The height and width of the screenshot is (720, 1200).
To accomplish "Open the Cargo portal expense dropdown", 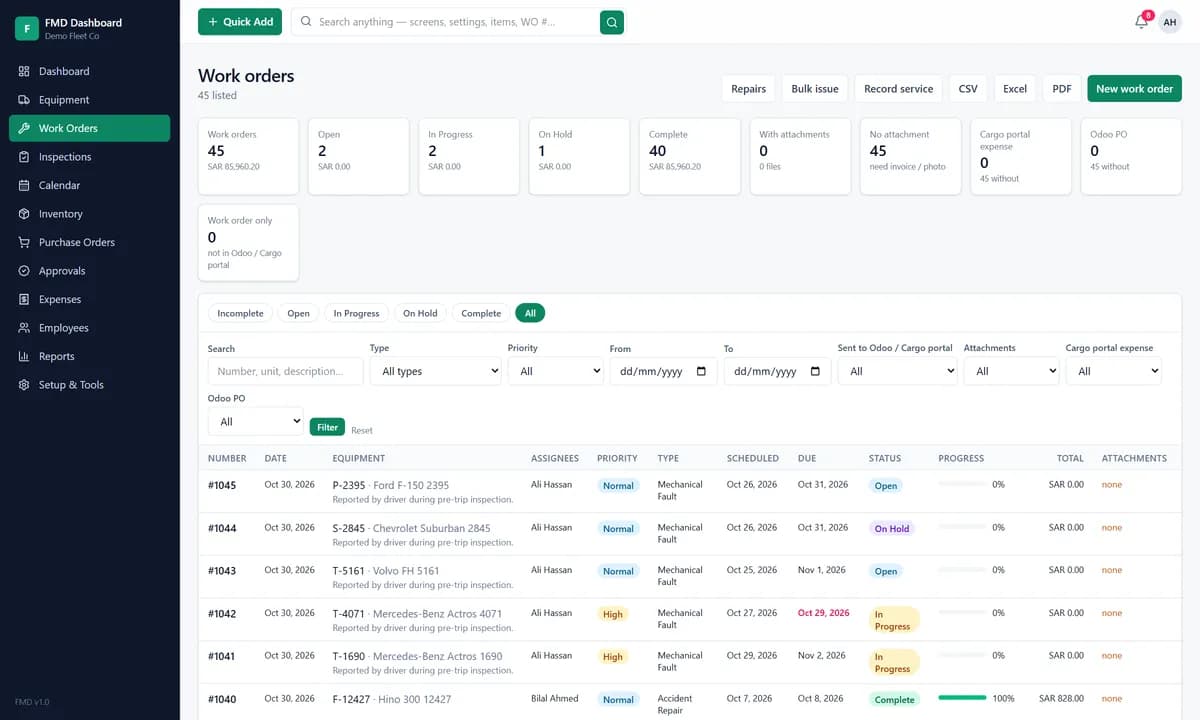I will [x=1114, y=371].
